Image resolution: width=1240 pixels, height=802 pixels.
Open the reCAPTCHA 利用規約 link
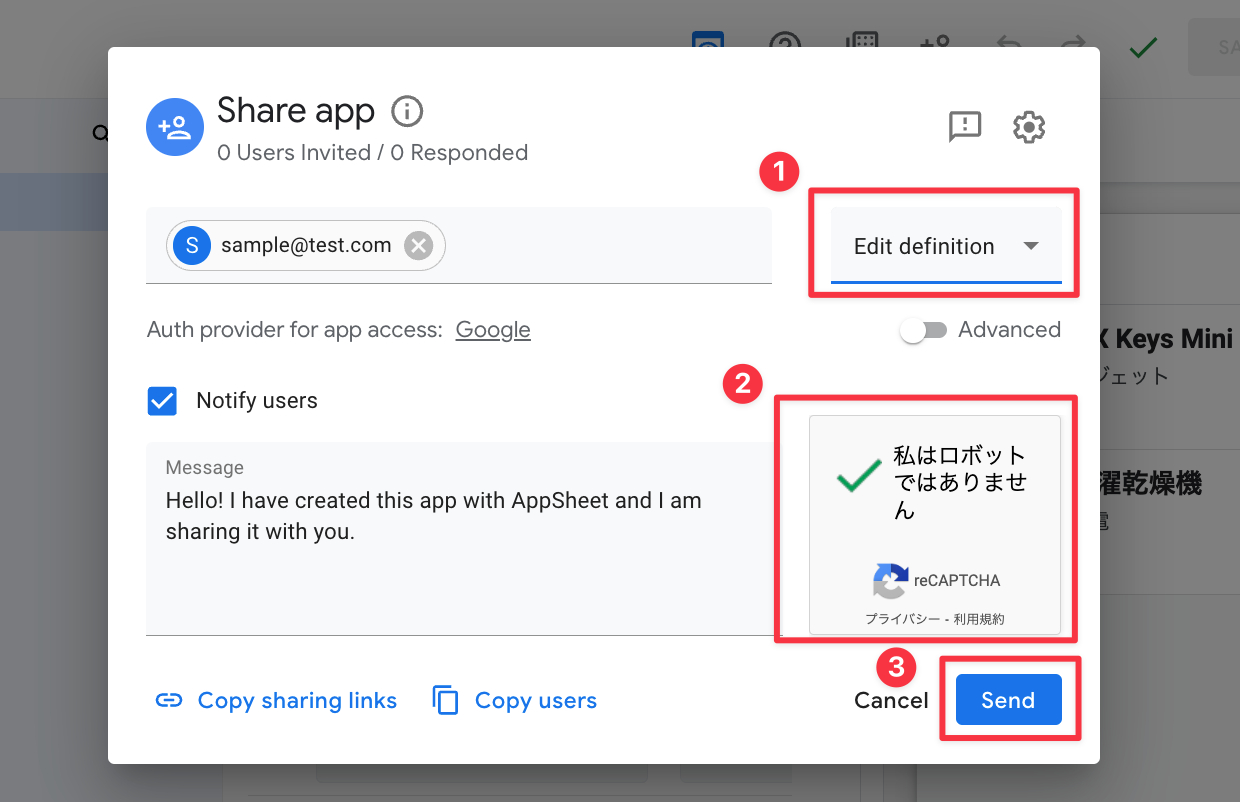[979, 619]
